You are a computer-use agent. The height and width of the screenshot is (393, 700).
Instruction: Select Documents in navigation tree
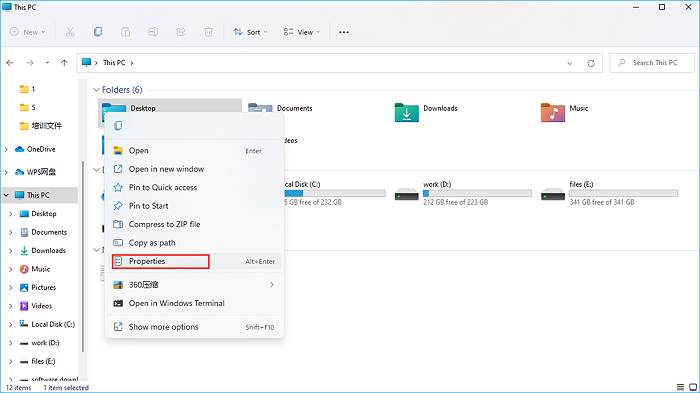[x=44, y=232]
